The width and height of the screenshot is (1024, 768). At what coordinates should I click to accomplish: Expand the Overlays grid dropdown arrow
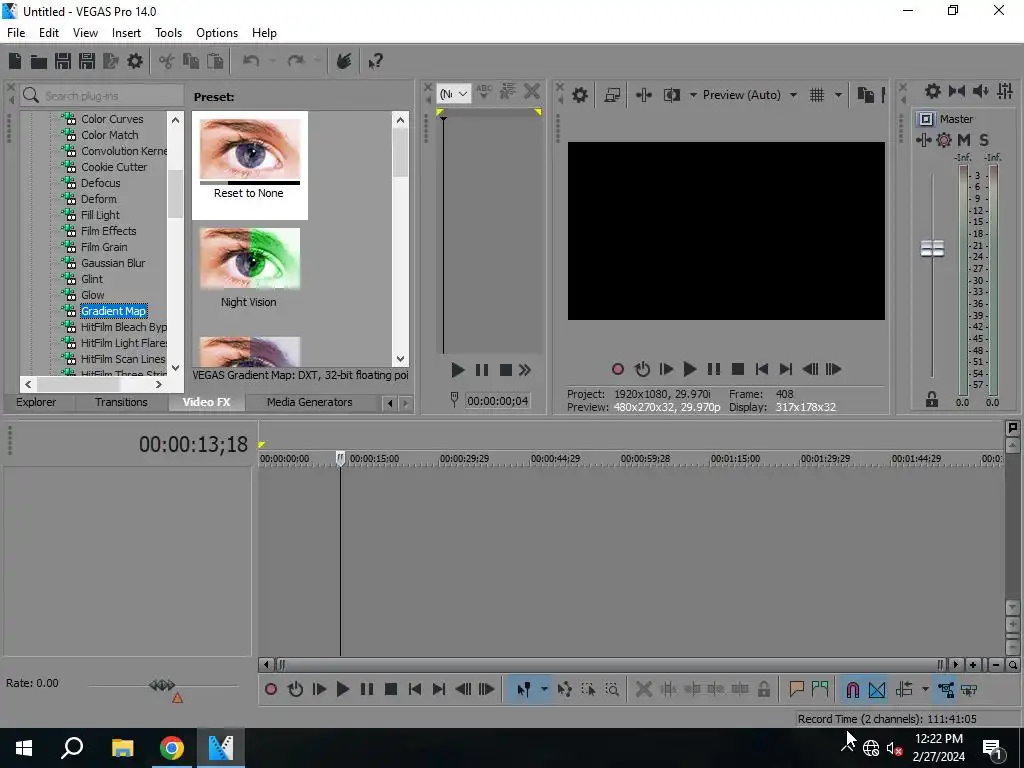coord(839,95)
